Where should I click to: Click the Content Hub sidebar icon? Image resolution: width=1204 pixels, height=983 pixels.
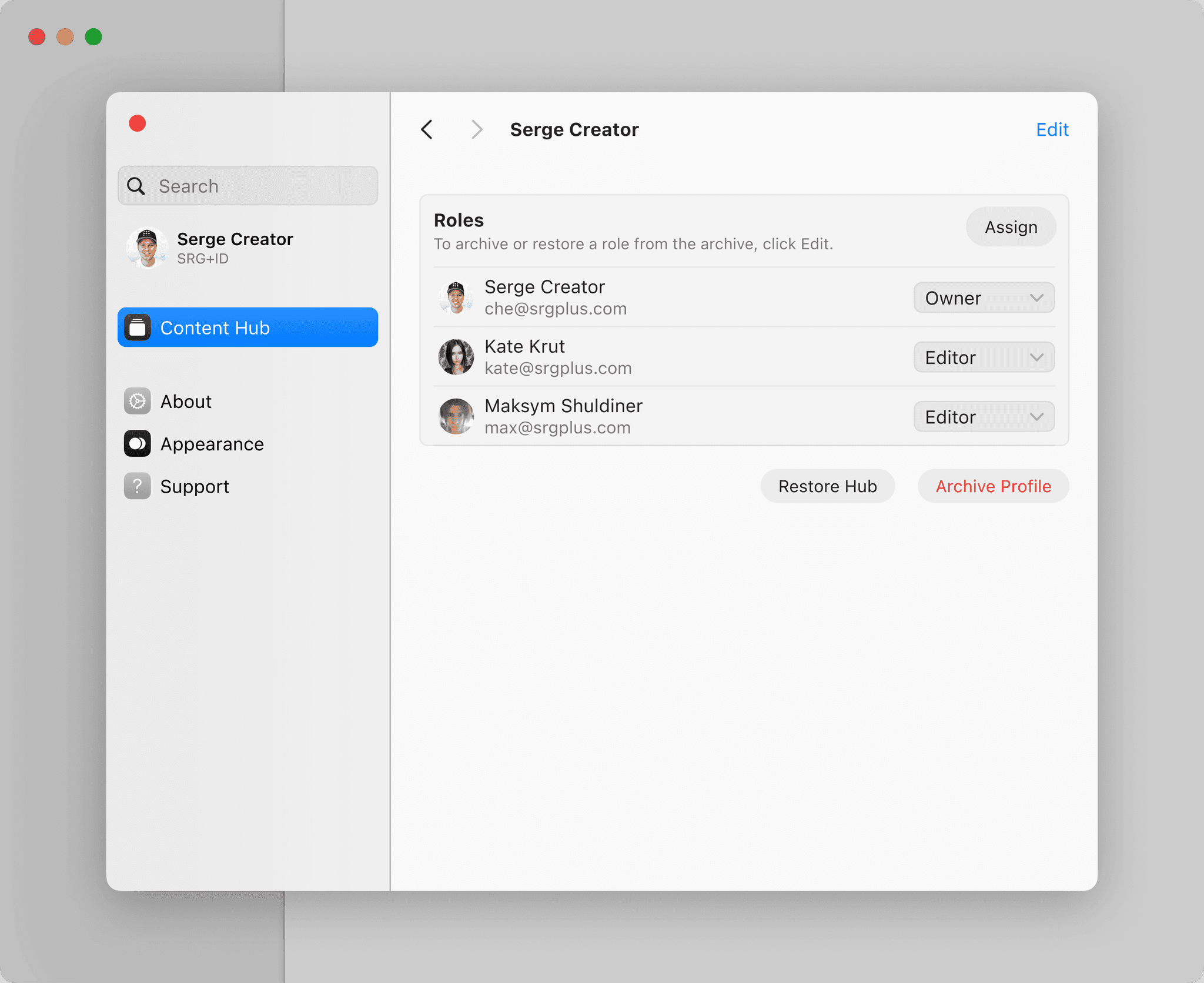(137, 327)
